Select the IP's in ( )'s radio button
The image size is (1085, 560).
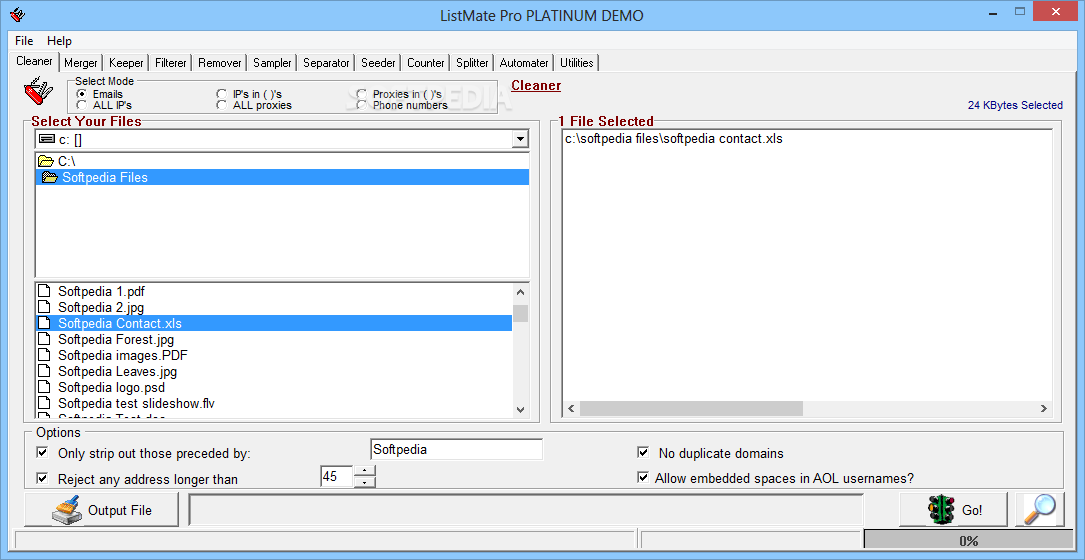[x=221, y=93]
